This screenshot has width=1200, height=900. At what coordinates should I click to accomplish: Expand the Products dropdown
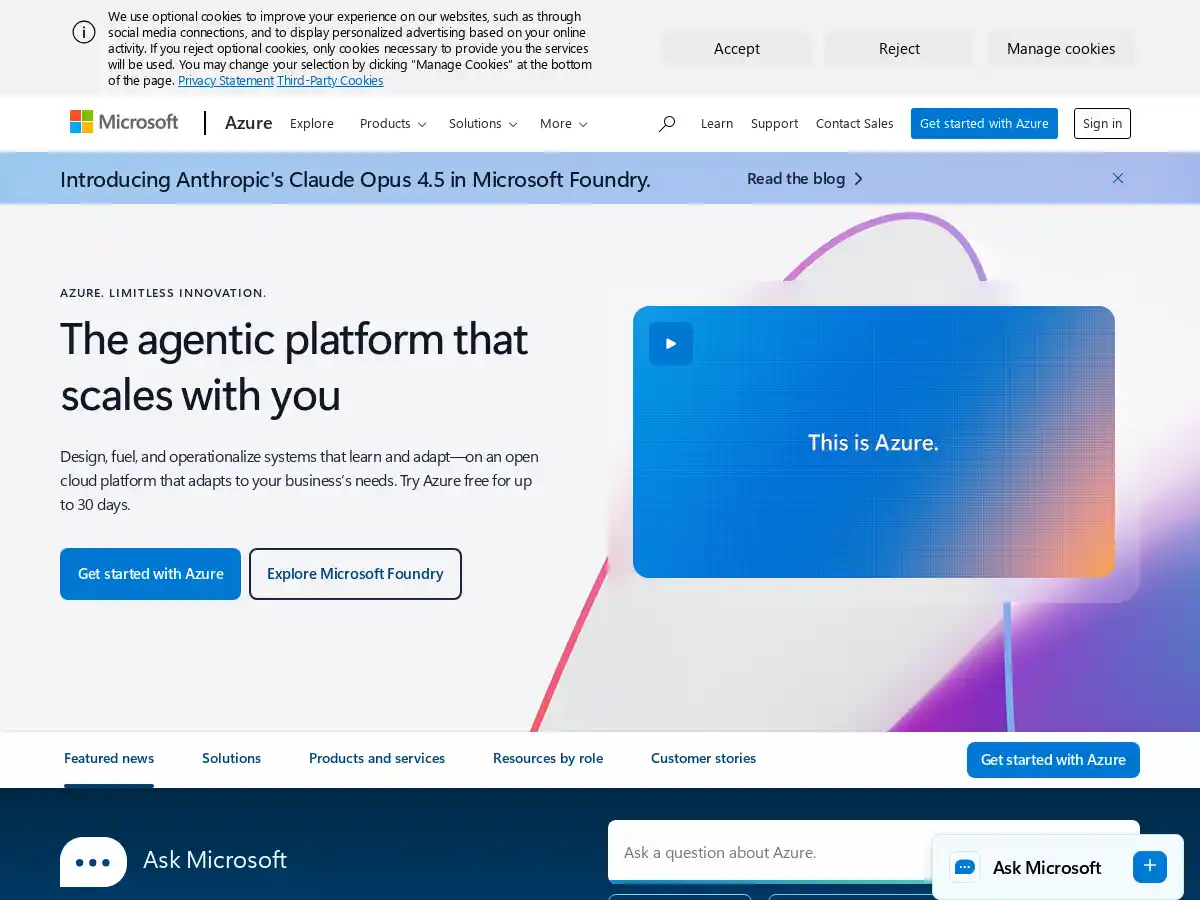click(392, 123)
